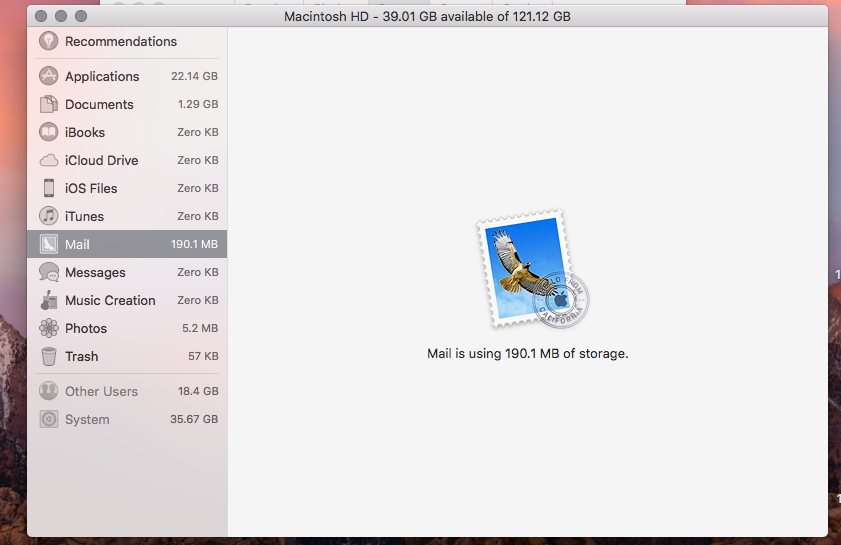Image resolution: width=841 pixels, height=545 pixels.
Task: Click the 35.67 GB System size
Action: click(x=194, y=419)
